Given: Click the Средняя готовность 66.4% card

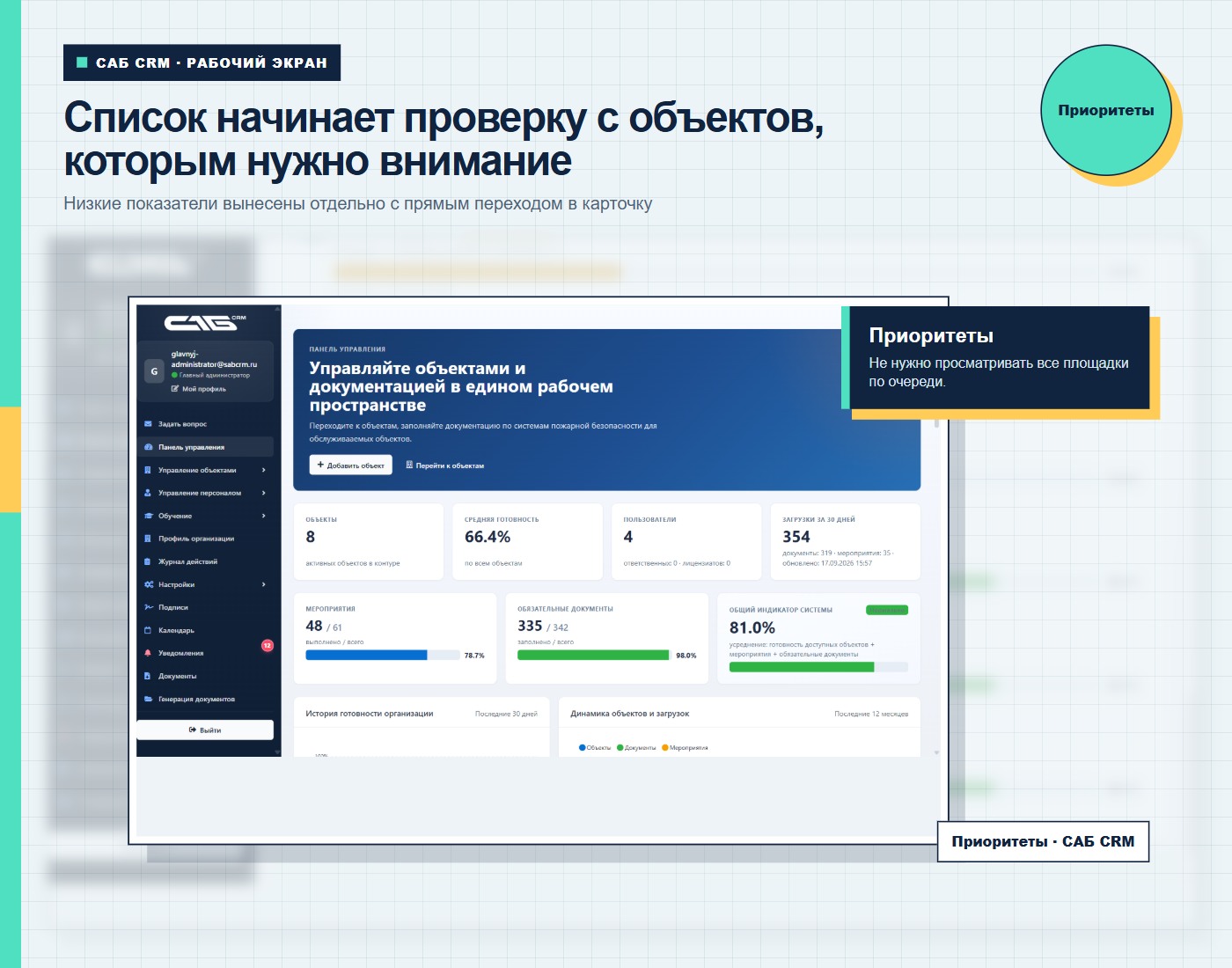Looking at the screenshot, I should (x=527, y=542).
